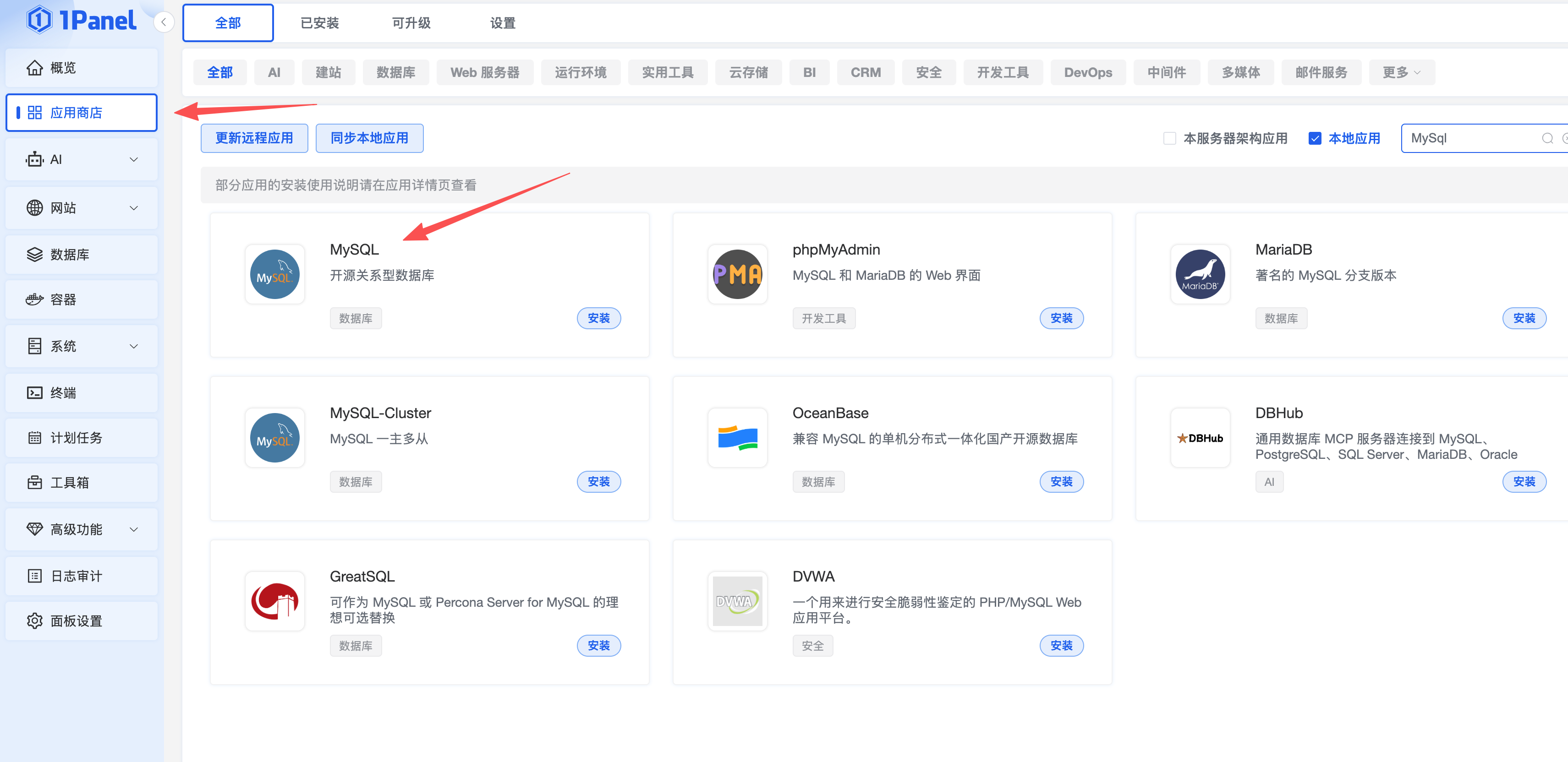Expand the AI sidebar menu
Viewport: 1568px width, 762px height.
(82, 159)
